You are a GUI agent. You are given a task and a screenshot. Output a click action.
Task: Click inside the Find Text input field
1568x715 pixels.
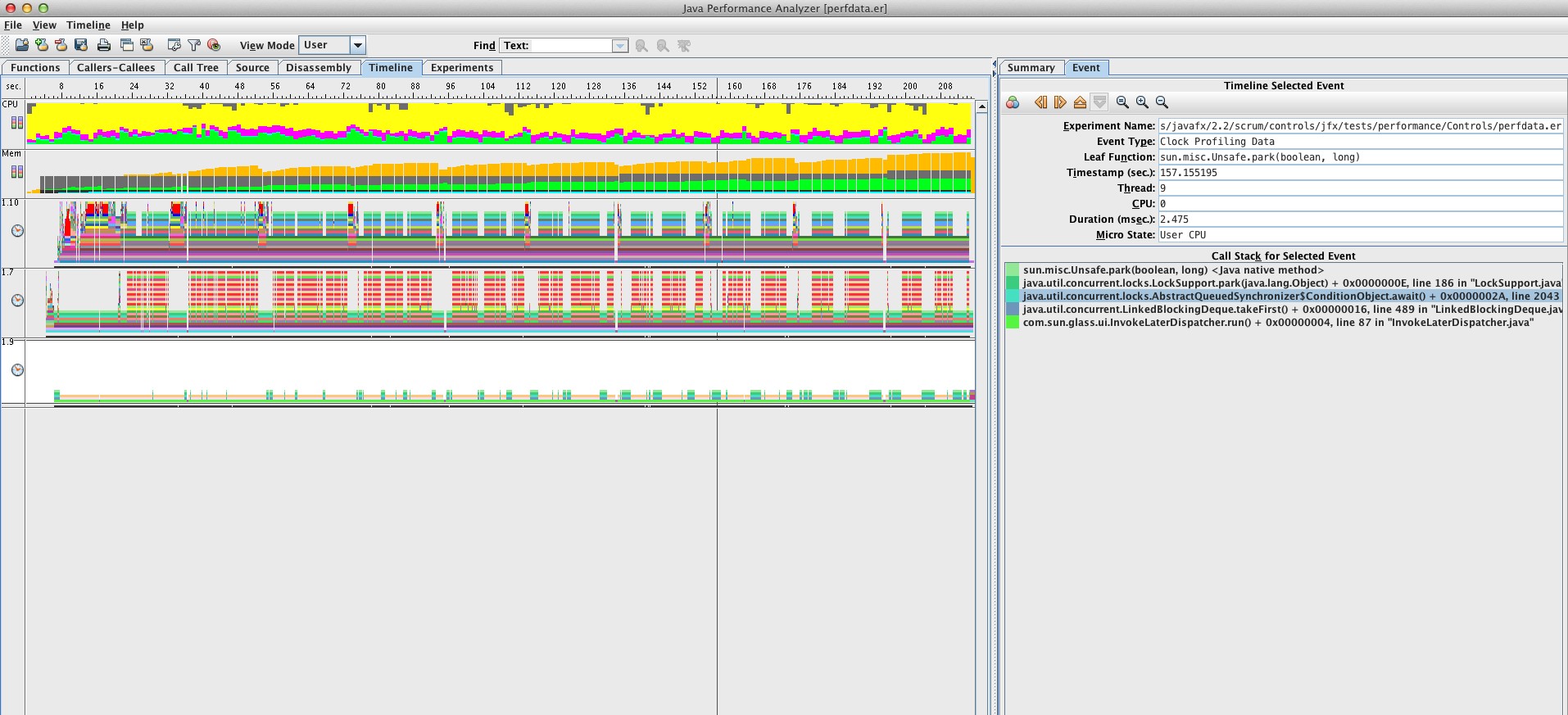click(x=570, y=46)
